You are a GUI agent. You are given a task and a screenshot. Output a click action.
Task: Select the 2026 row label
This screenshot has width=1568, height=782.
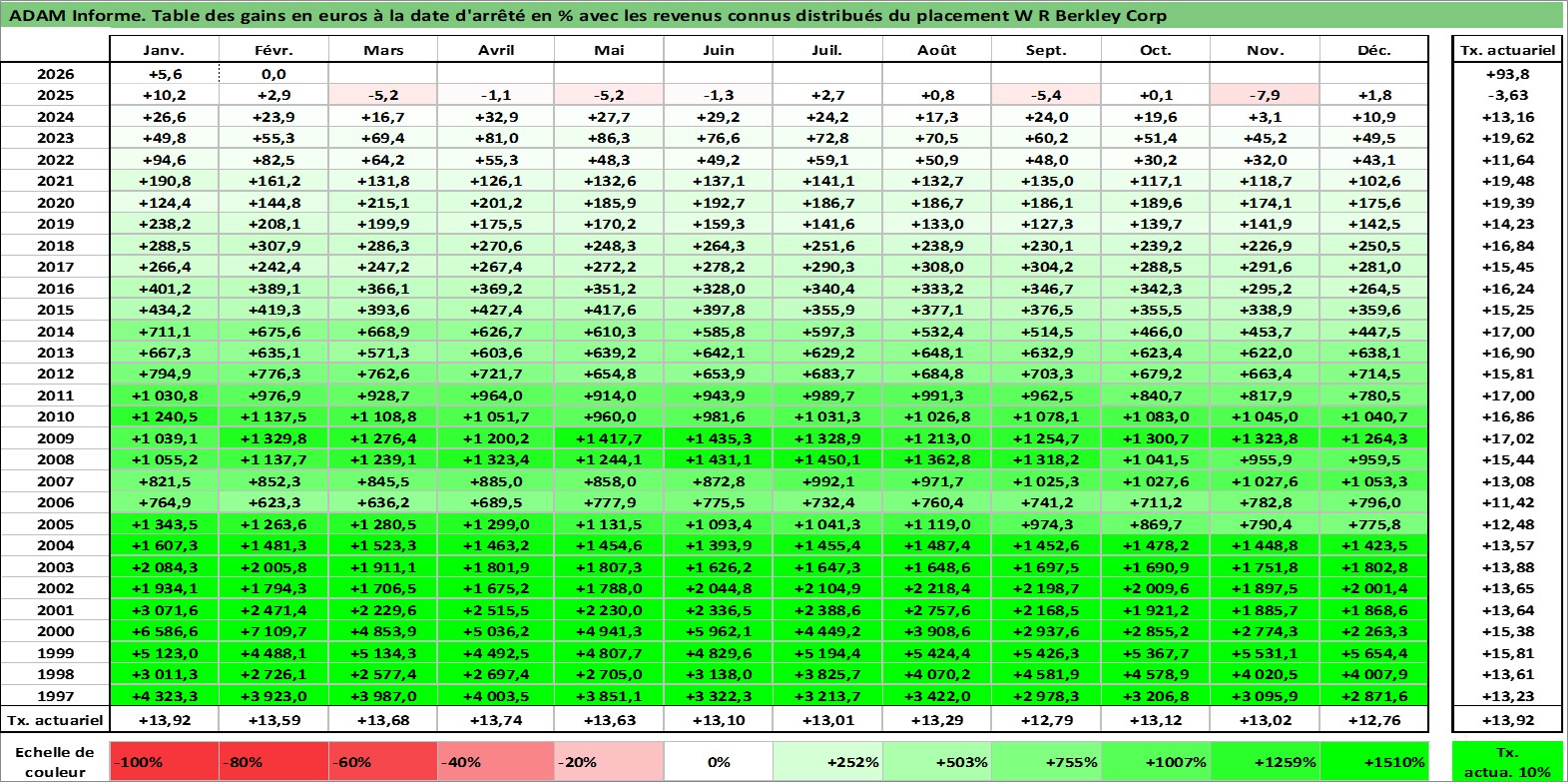click(55, 74)
